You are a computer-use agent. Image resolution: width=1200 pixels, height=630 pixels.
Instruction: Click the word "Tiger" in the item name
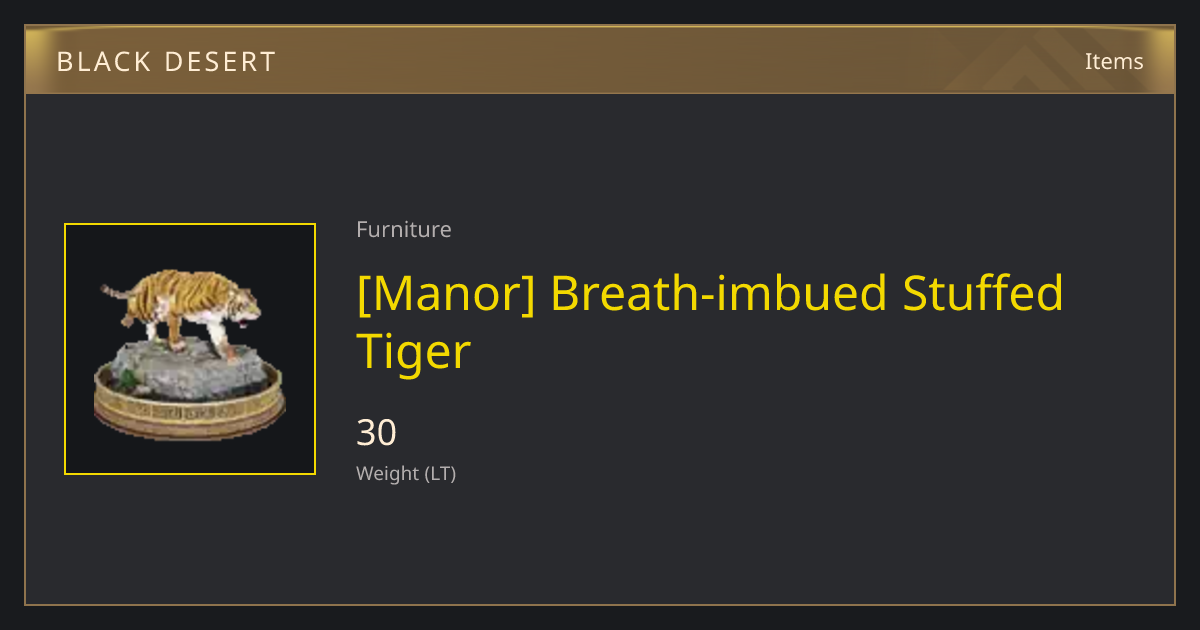(413, 353)
